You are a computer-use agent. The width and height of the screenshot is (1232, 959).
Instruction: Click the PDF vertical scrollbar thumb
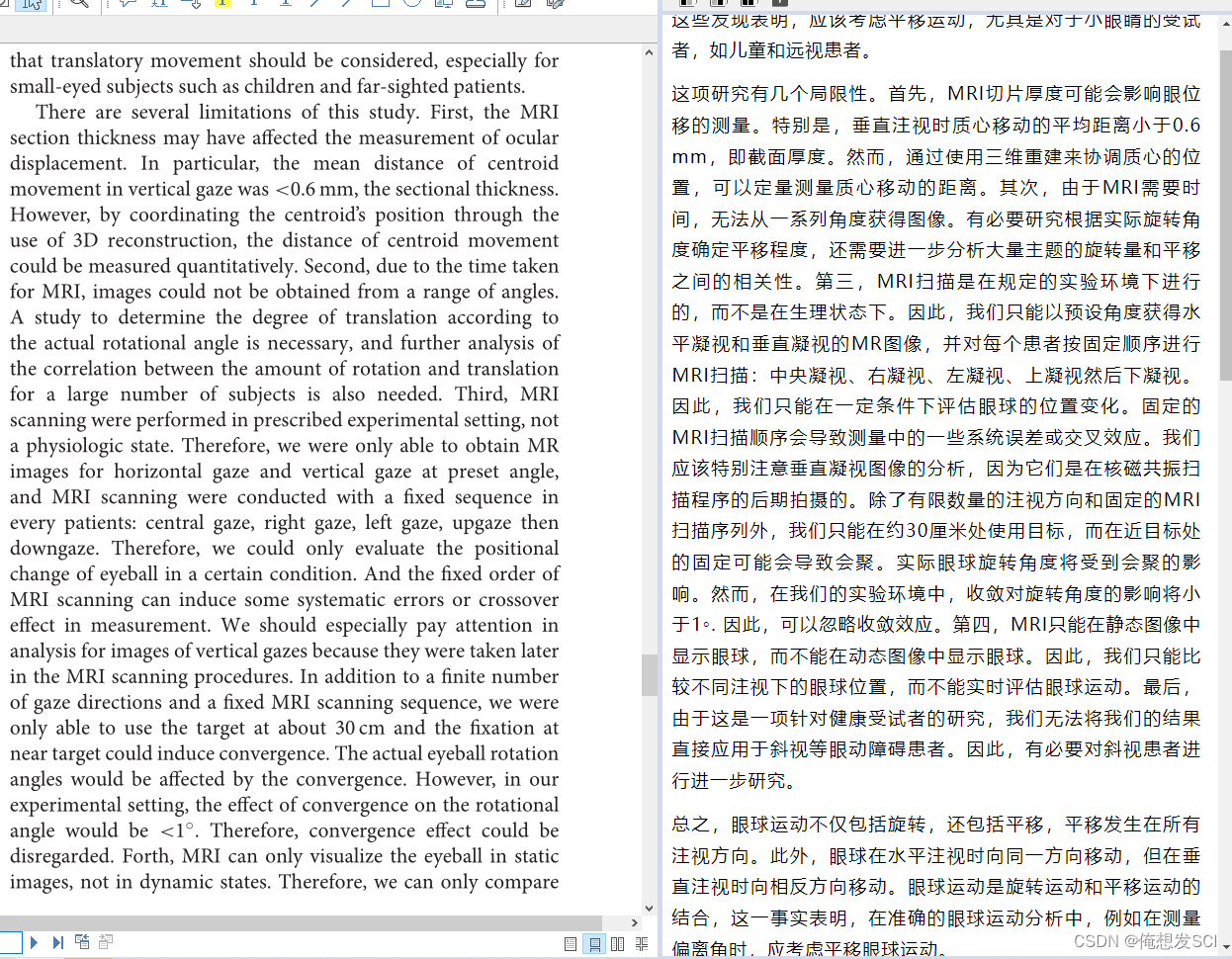click(649, 675)
